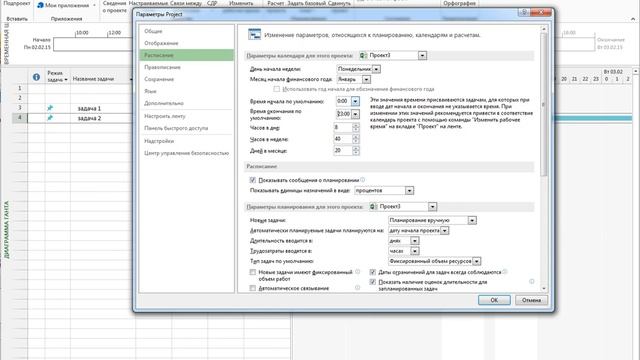Open Надстройки category
This screenshot has height=360, width=640.
[x=187, y=141]
